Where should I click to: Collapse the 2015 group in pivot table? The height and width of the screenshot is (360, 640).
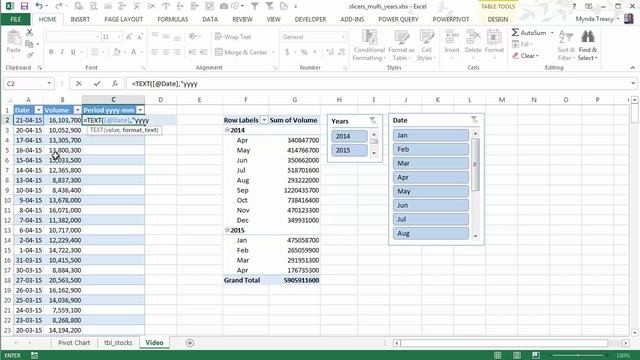pyautogui.click(x=227, y=230)
